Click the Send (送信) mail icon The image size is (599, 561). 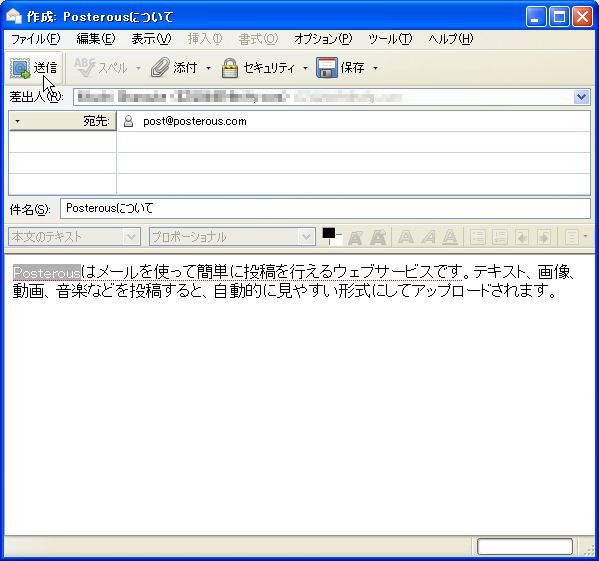(20, 68)
